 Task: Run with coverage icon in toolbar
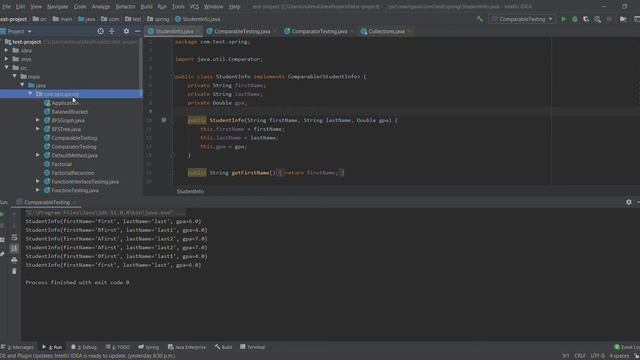(x=586, y=19)
